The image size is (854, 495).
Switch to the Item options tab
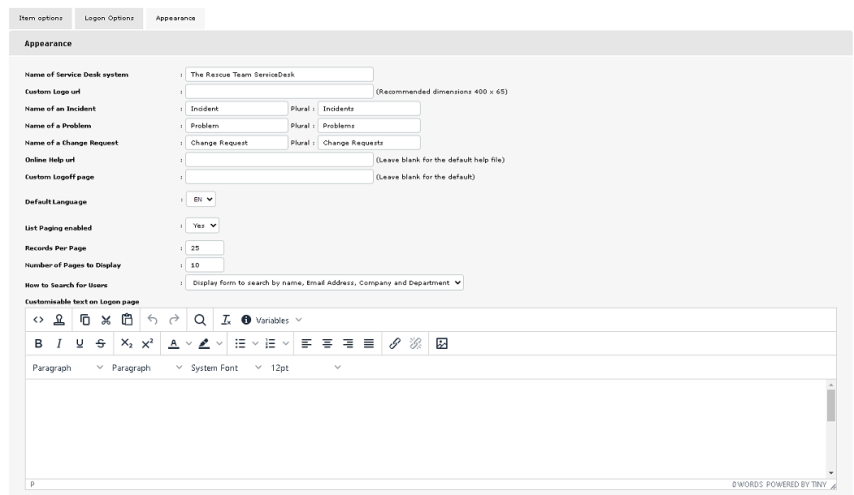coord(42,18)
